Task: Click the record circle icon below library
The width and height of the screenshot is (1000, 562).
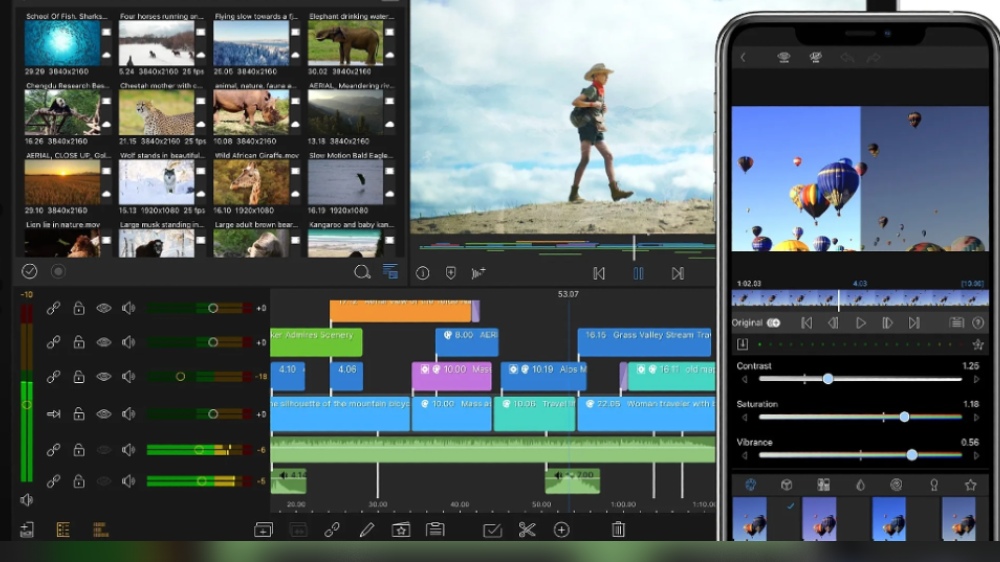Action: tap(58, 271)
